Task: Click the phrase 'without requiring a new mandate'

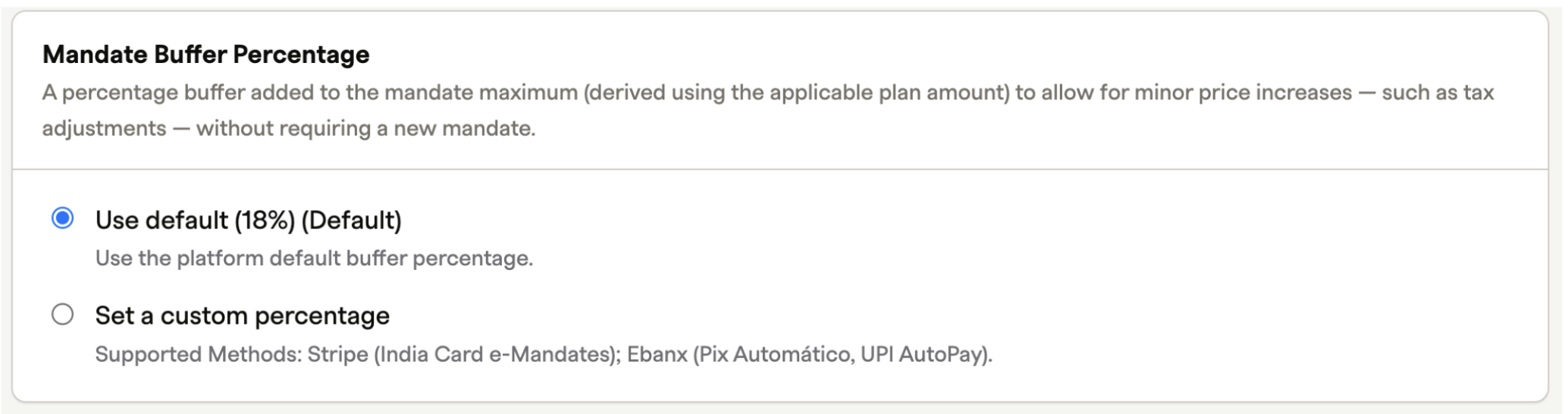Action: 365,129
